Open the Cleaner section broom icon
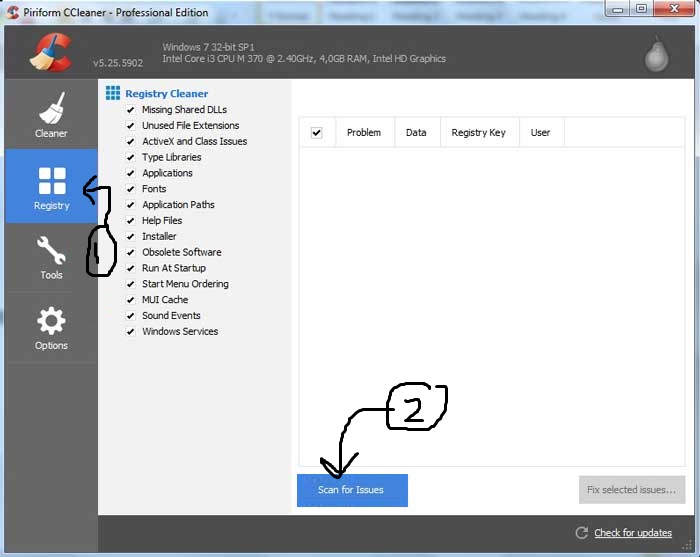 [x=51, y=108]
